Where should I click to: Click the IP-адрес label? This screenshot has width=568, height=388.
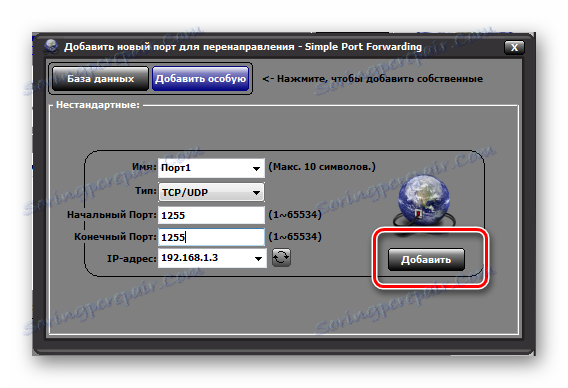click(x=131, y=259)
